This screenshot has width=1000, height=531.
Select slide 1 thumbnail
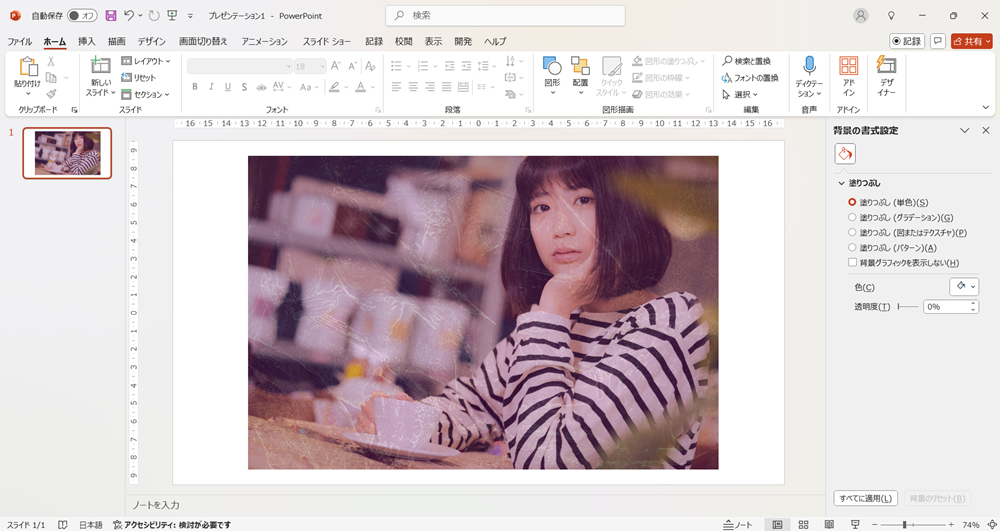point(67,153)
